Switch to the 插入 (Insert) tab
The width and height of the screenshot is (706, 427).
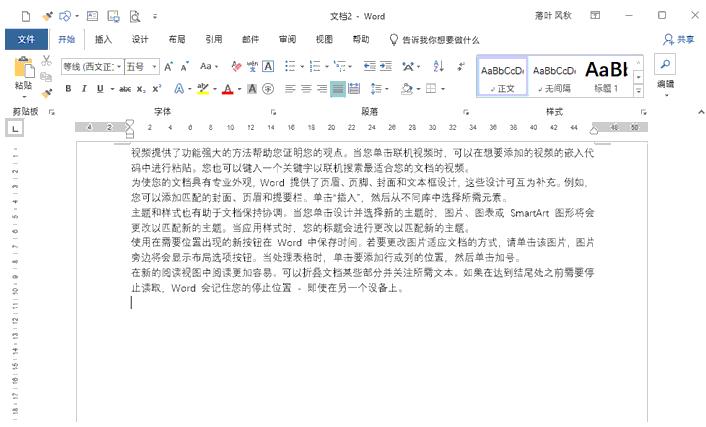tap(103, 39)
